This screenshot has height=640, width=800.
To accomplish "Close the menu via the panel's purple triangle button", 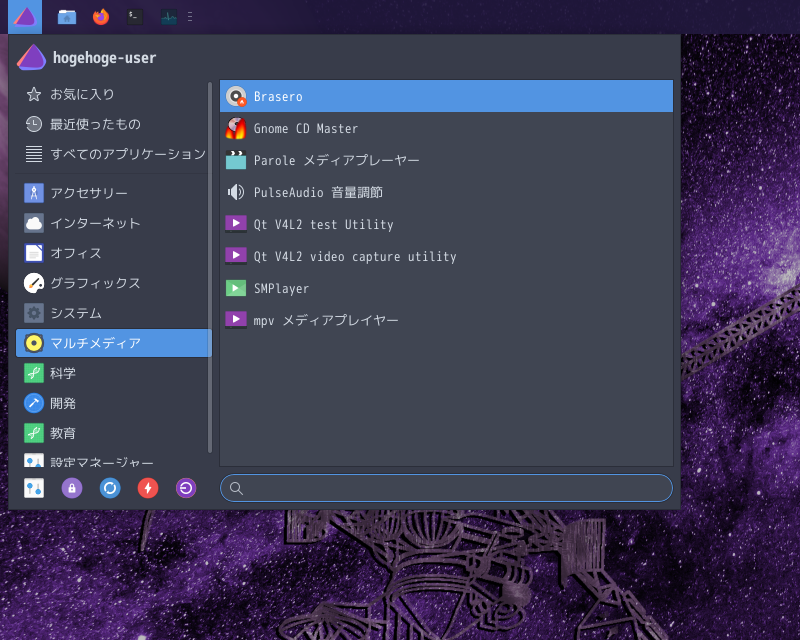I will coord(25,17).
